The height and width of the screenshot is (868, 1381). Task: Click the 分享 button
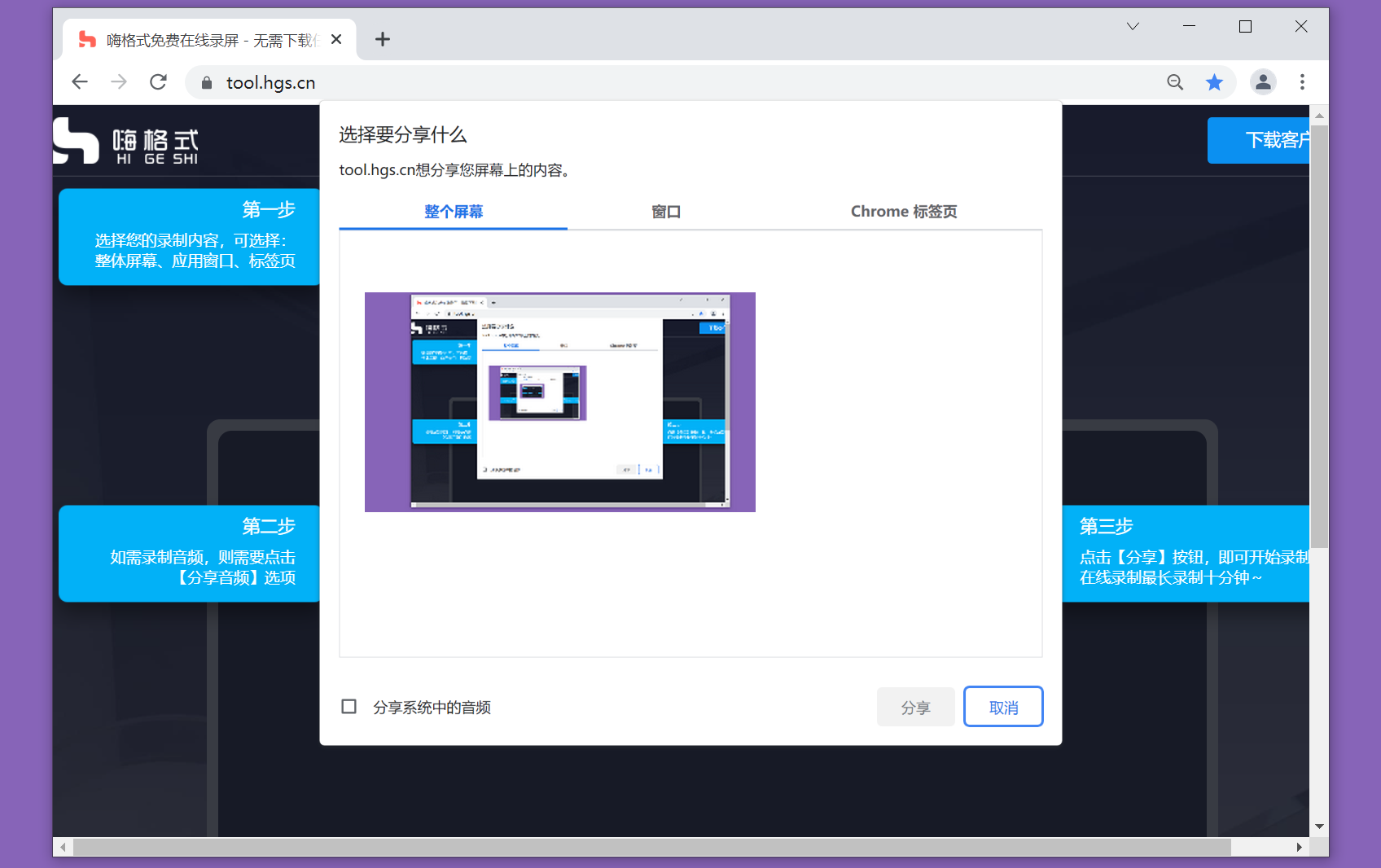point(915,707)
